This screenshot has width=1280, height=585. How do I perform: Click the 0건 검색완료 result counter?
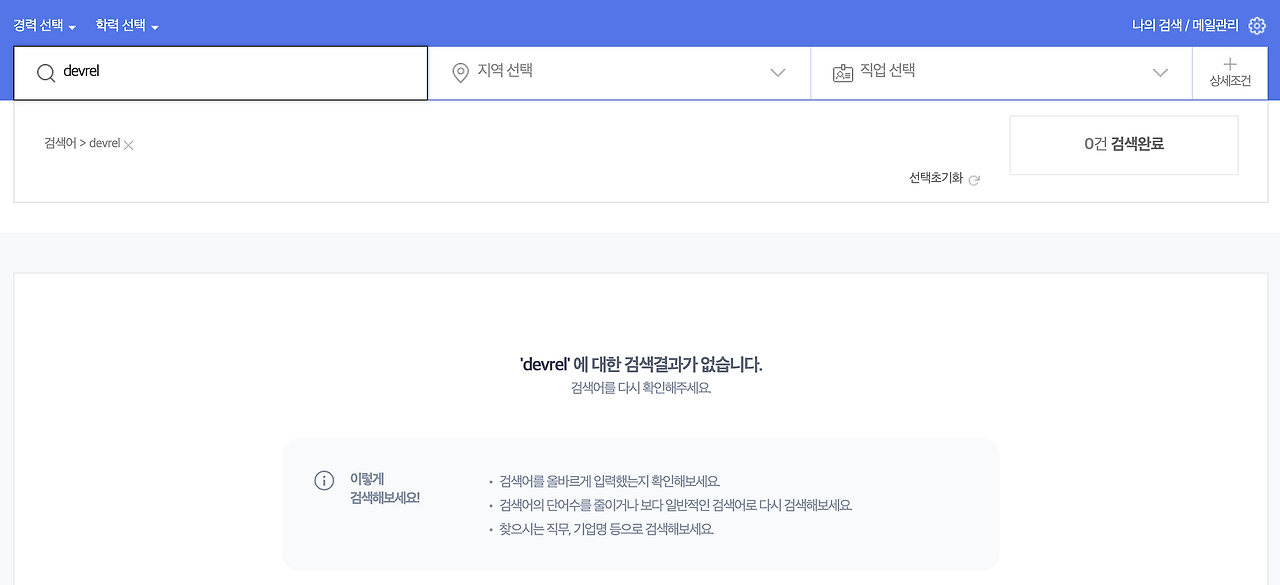click(1123, 144)
